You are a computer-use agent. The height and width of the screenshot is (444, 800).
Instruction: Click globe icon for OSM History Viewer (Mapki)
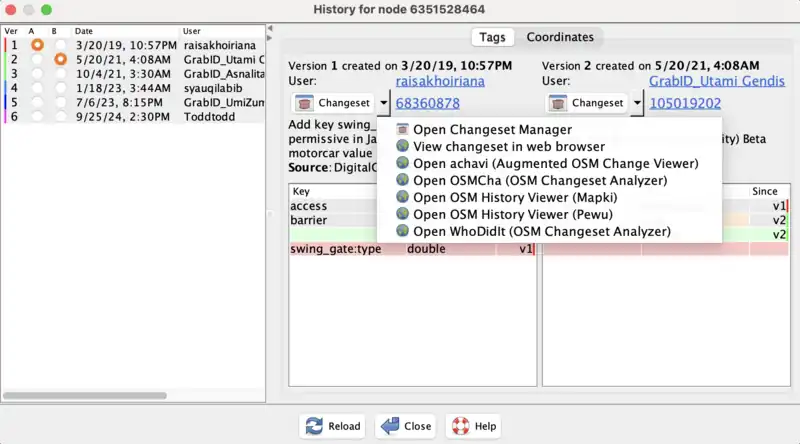403,197
